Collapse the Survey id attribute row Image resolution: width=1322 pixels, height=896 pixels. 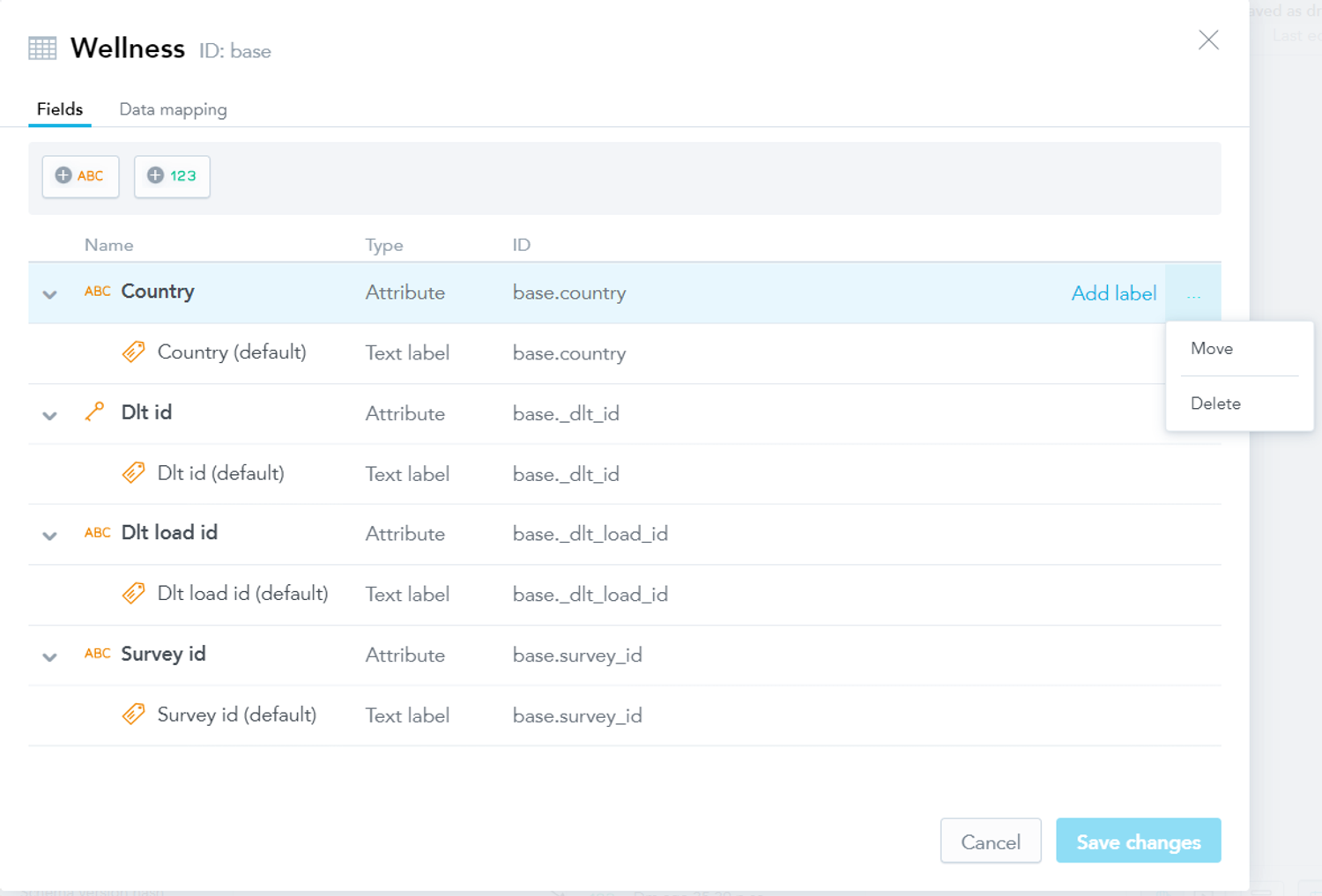pos(50,656)
